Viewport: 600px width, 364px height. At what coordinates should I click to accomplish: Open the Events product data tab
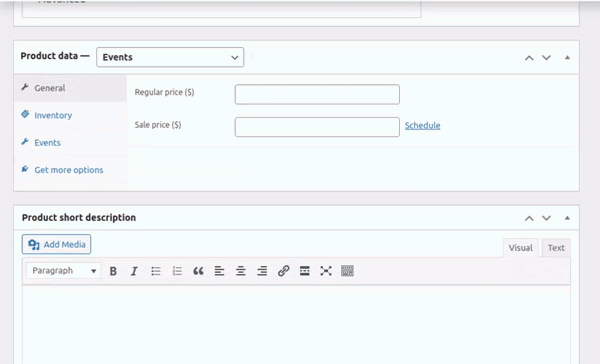70,142
